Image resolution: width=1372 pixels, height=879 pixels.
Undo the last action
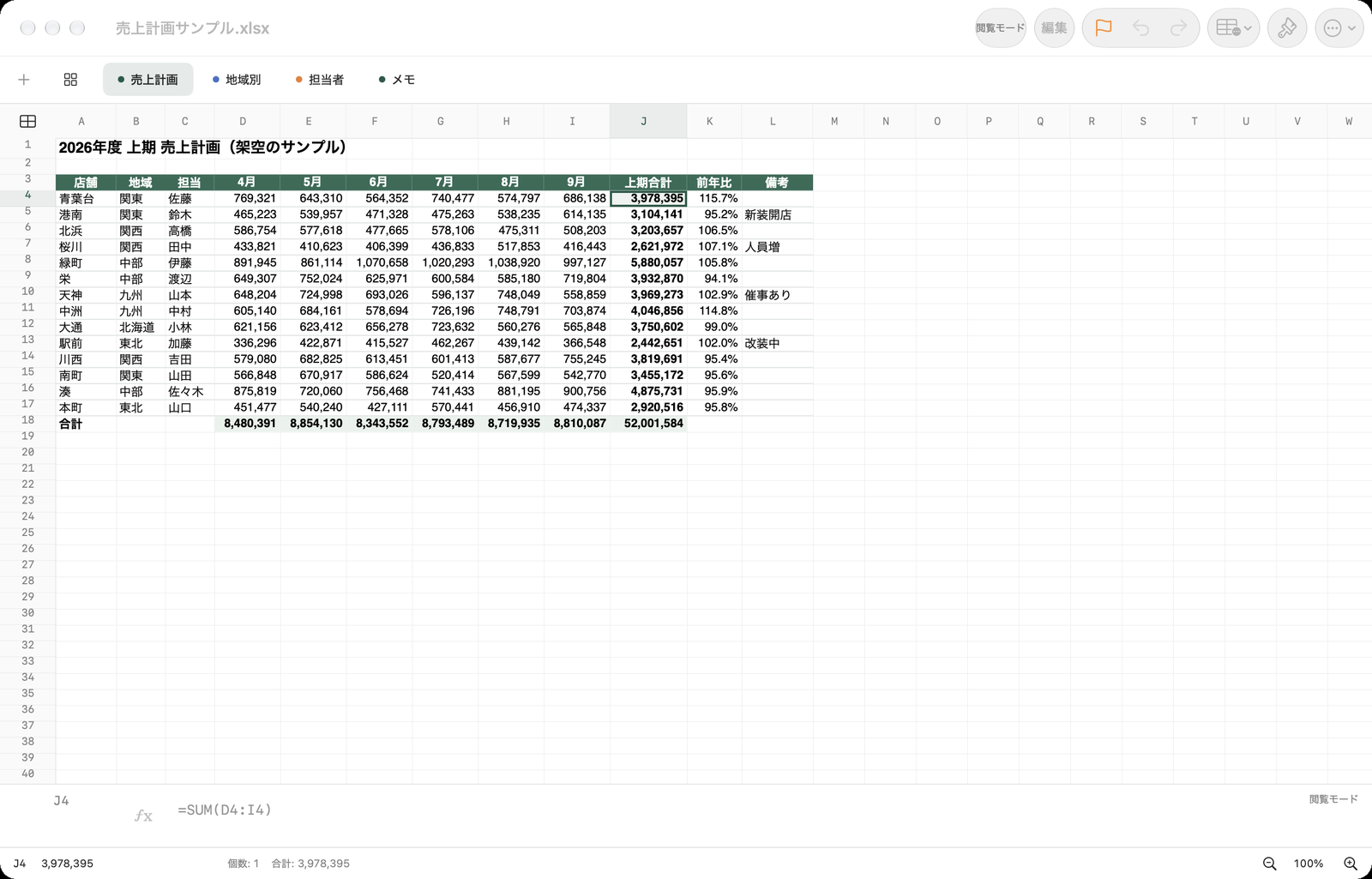(x=1140, y=28)
